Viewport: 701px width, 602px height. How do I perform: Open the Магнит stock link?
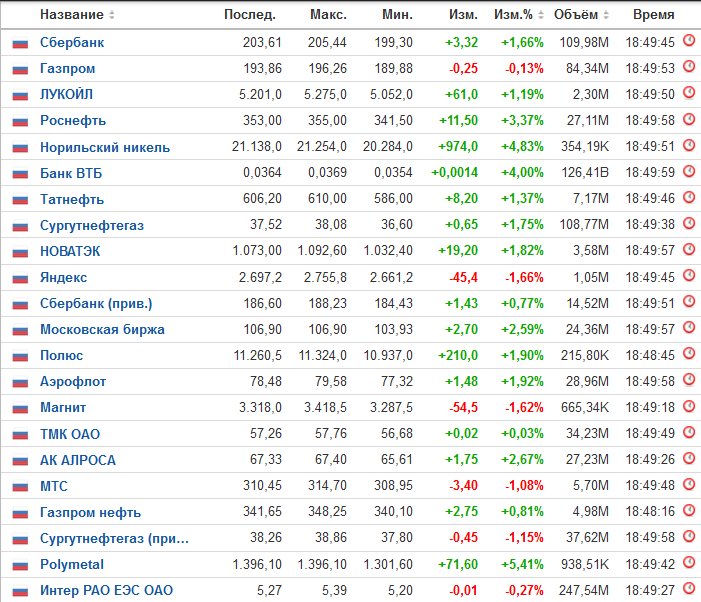[63, 408]
